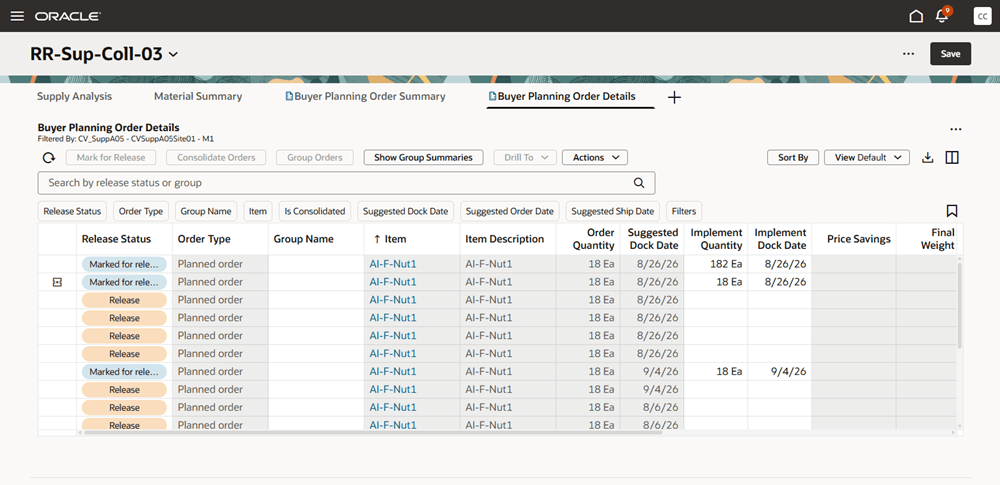Switch to the Material Summary tab

coord(198,96)
